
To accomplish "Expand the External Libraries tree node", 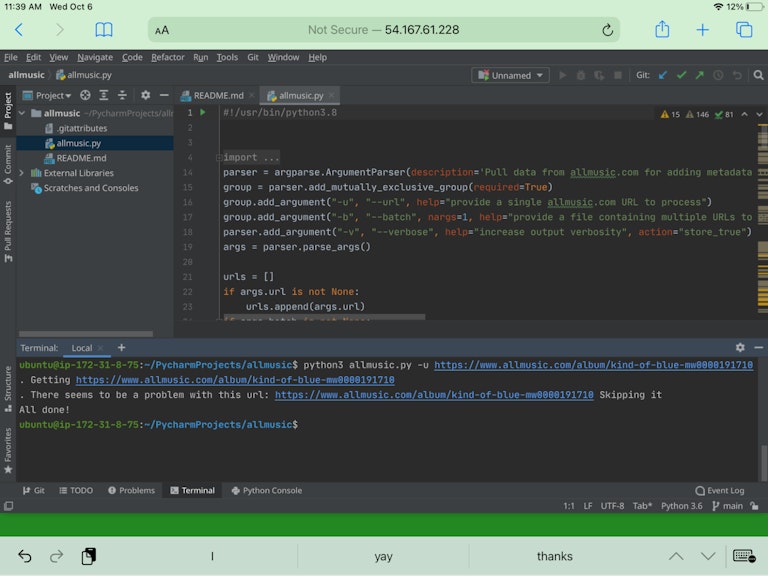I will (23, 173).
